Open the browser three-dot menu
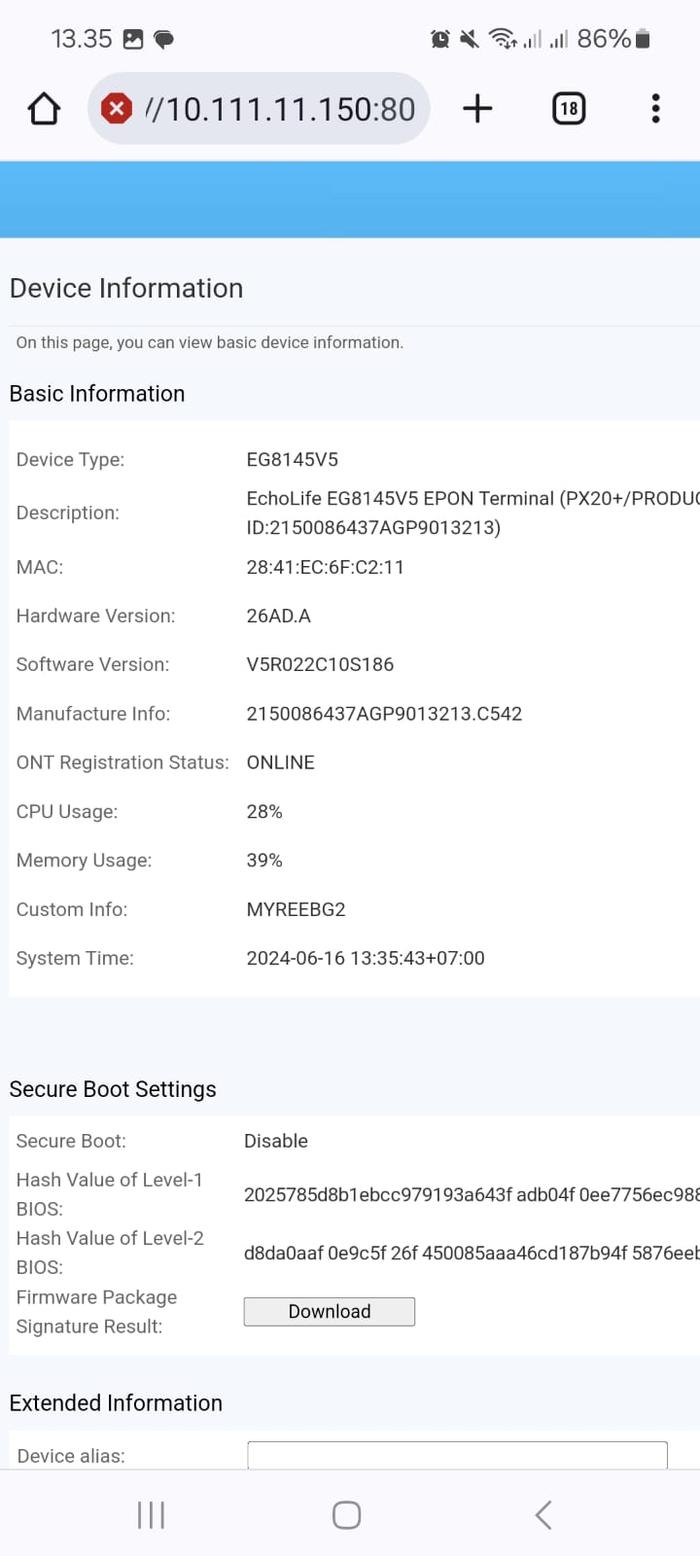The height and width of the screenshot is (1556, 700). (655, 108)
